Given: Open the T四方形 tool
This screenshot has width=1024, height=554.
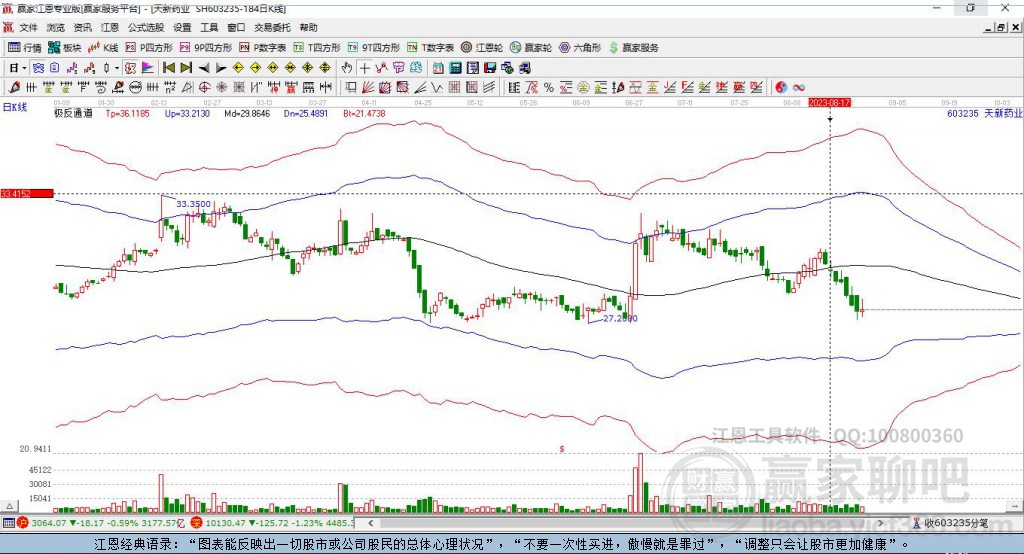Looking at the screenshot, I should point(317,48).
